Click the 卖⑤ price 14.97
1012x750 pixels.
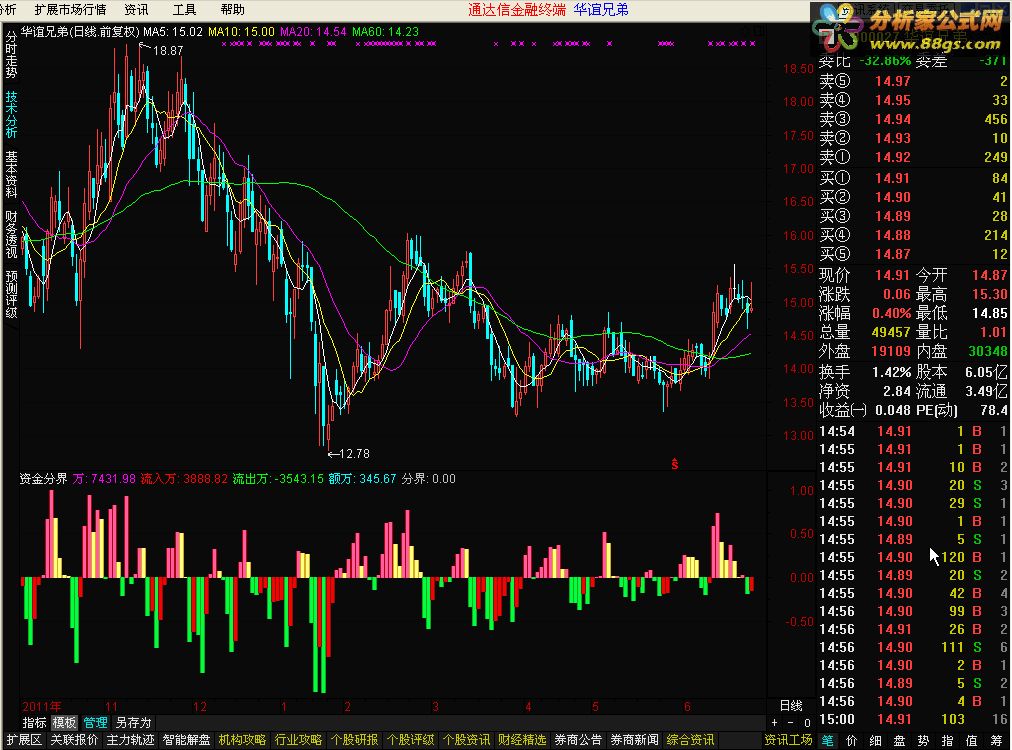(x=893, y=81)
